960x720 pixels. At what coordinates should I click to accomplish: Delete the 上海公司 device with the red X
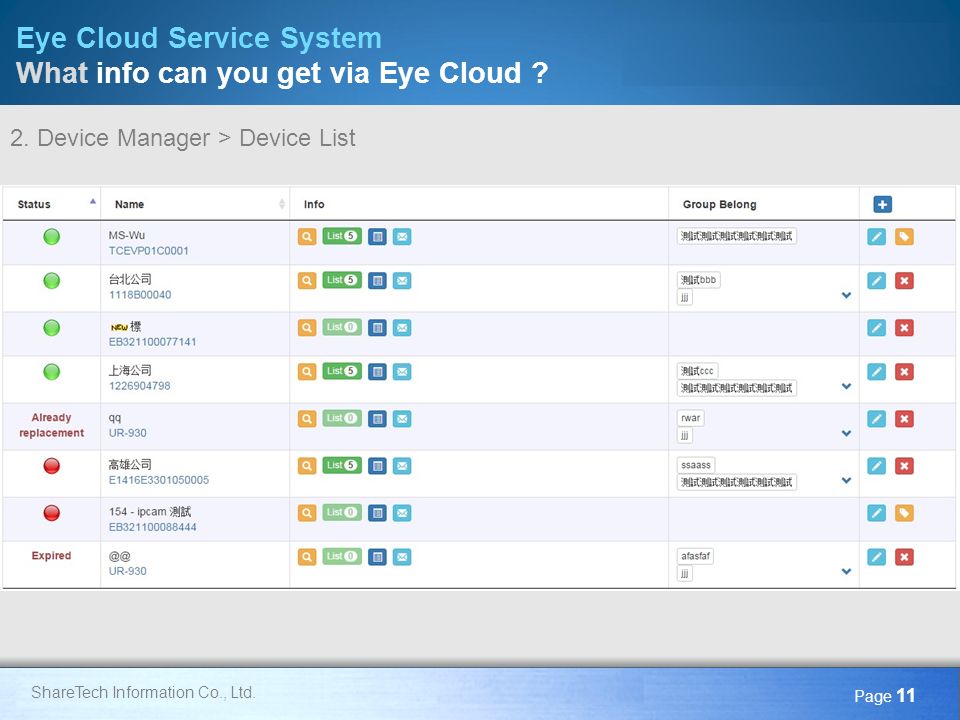pyautogui.click(x=904, y=372)
